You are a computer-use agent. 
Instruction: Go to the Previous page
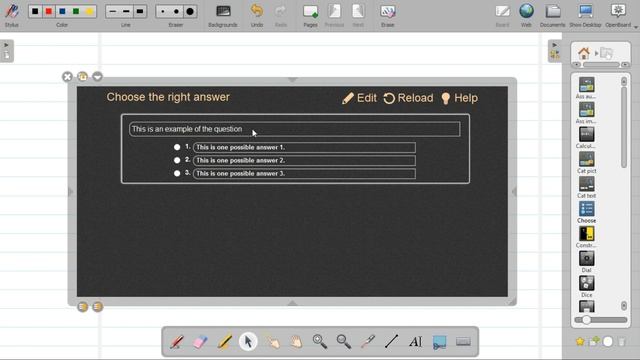click(334, 15)
